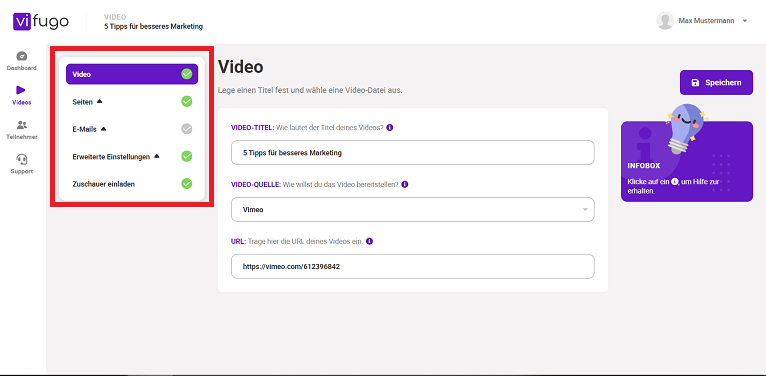Click the 'Video' page heading
Viewport: 766px width, 376px height.
coord(241,67)
